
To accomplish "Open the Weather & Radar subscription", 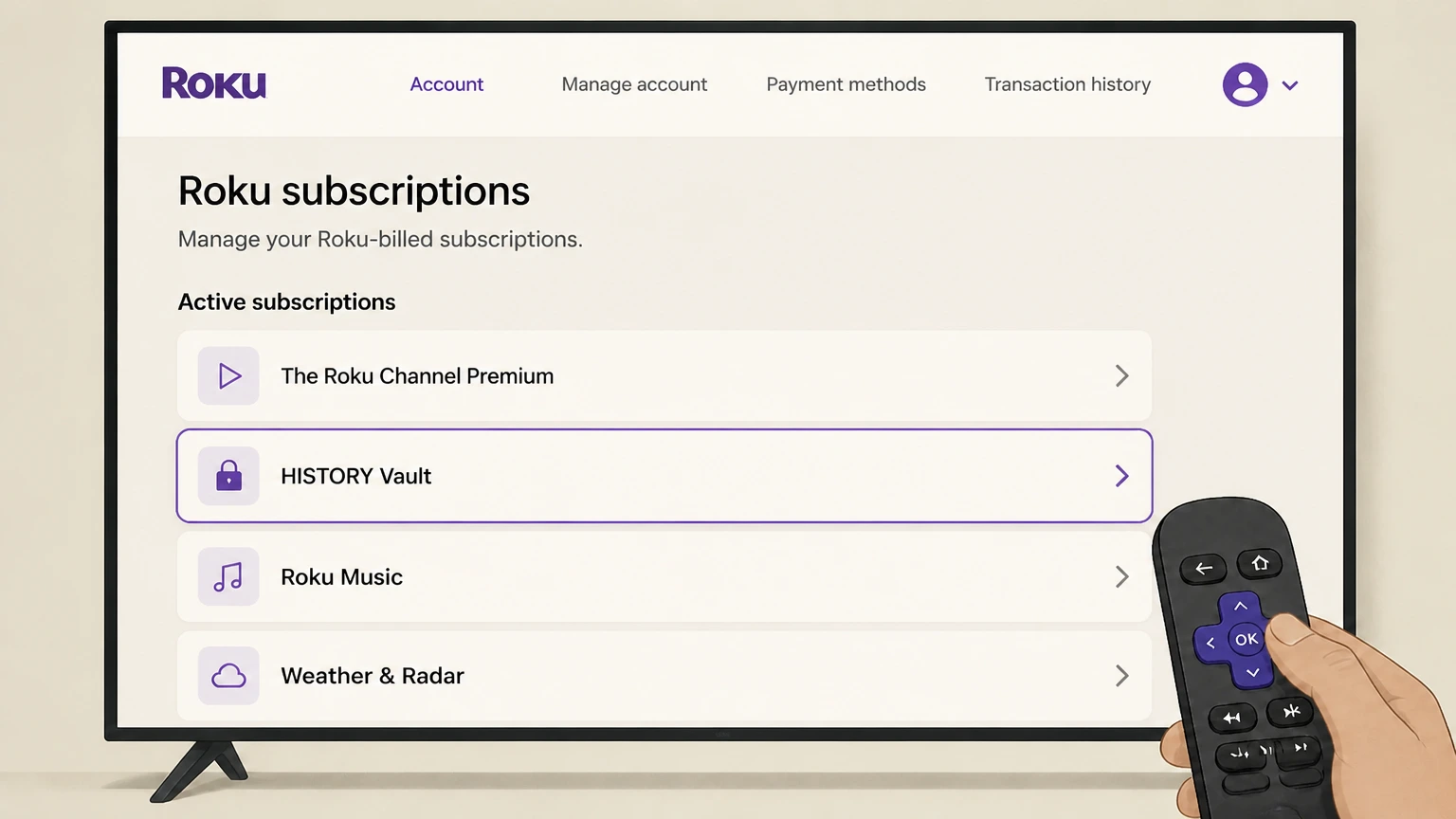I will point(664,676).
